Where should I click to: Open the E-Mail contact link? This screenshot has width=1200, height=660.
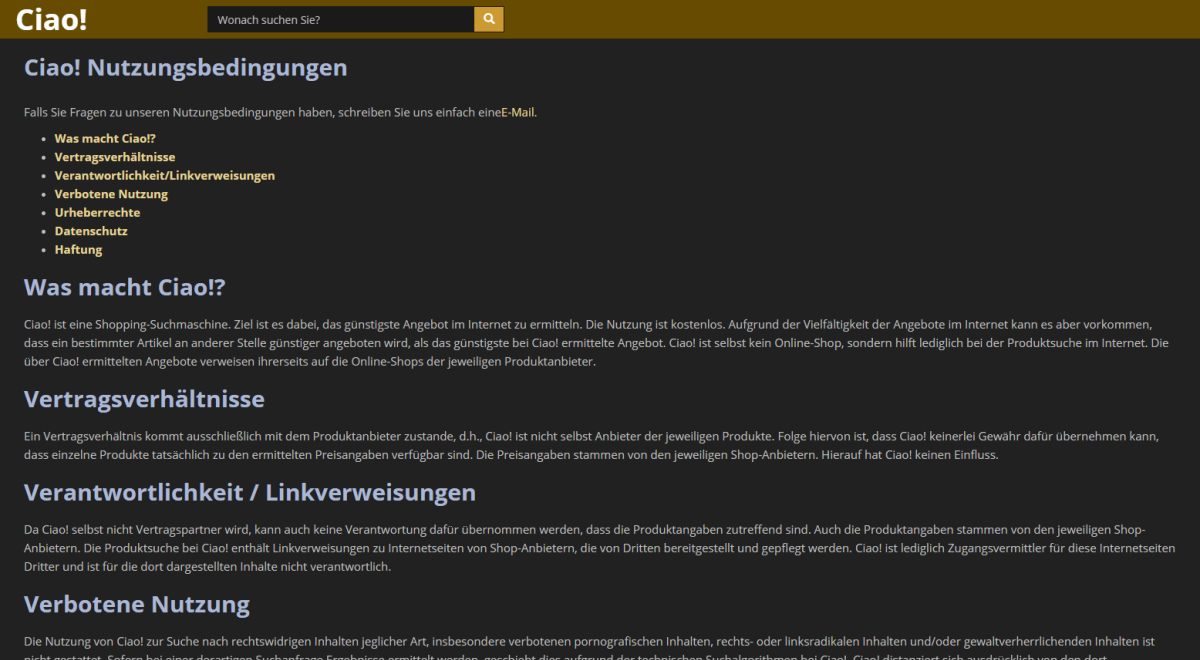pos(519,112)
